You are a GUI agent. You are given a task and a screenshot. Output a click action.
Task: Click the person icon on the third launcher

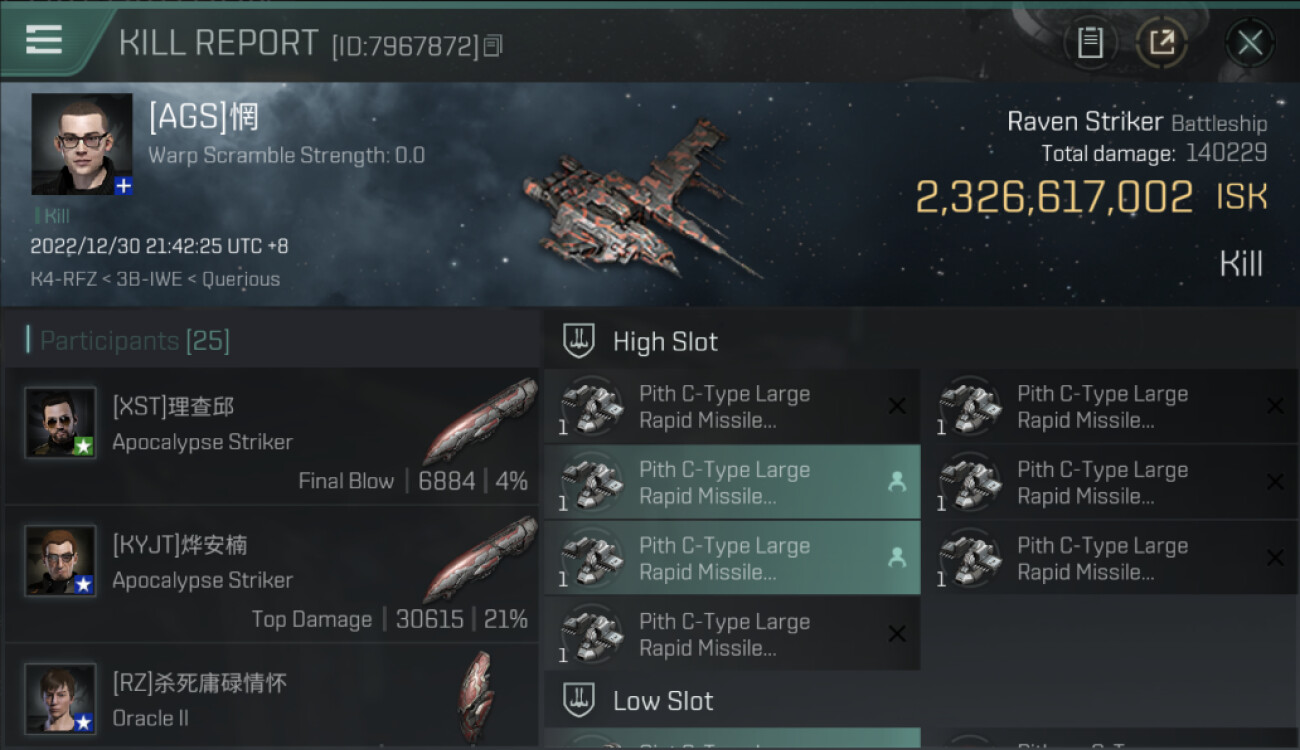click(x=897, y=558)
